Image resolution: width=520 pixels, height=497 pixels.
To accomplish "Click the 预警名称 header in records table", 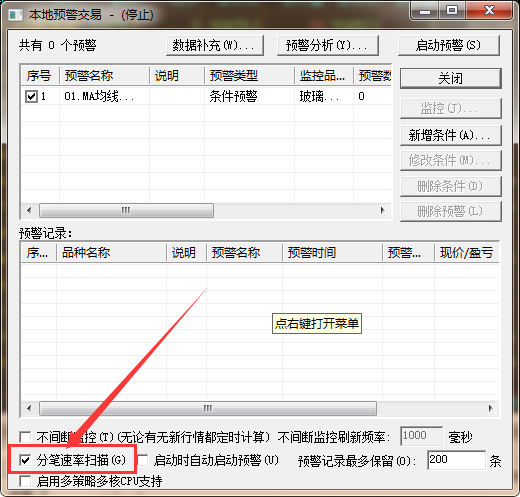I will point(244,253).
